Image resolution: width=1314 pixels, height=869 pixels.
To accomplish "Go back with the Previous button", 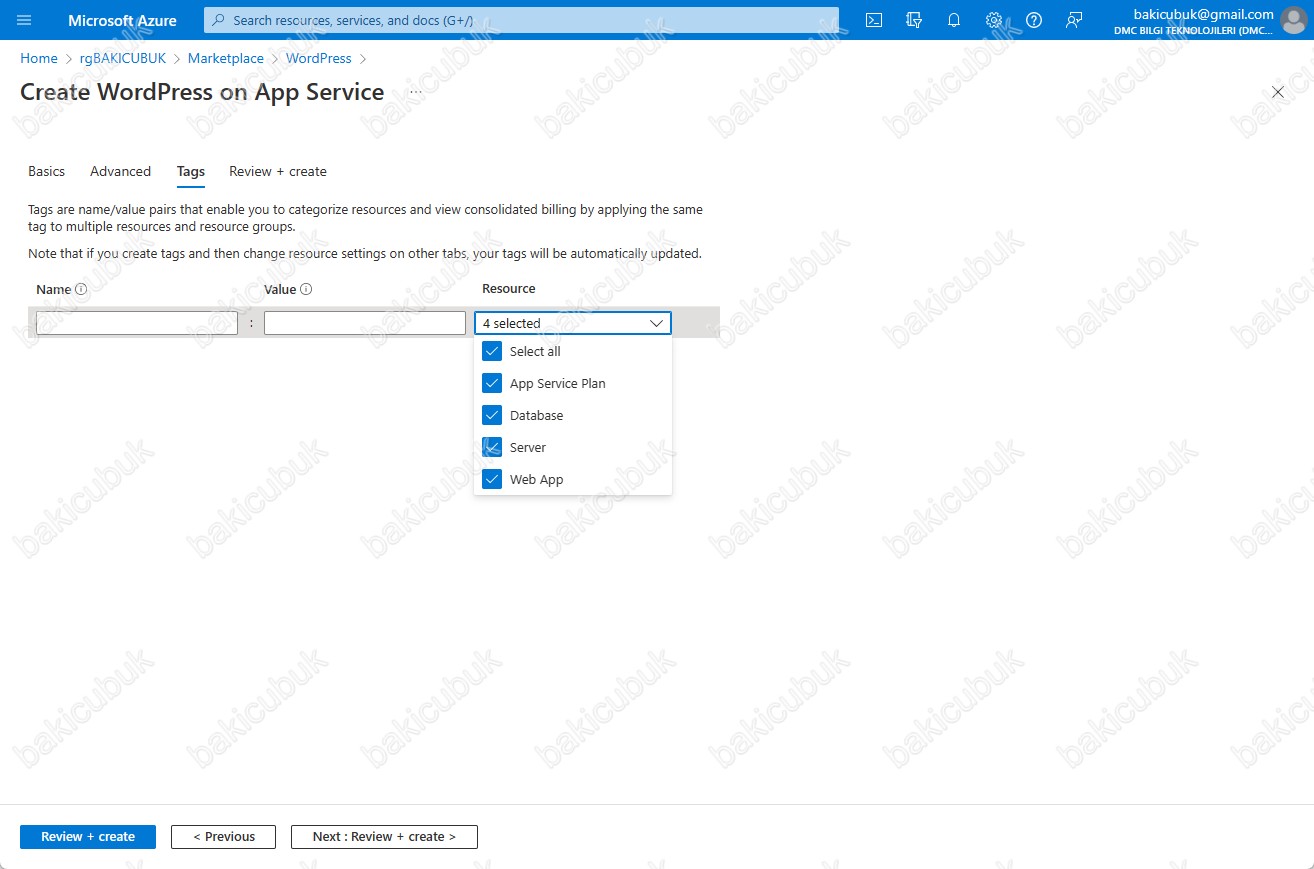I will (223, 837).
